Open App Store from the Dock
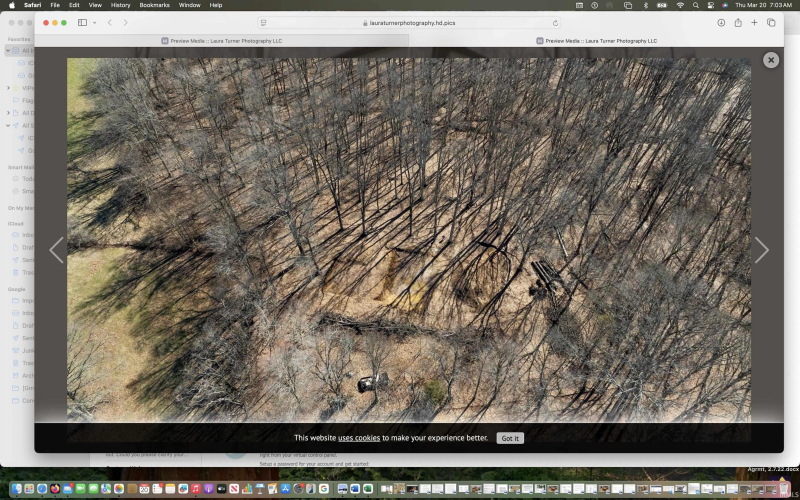Viewport: 800px width, 500px height. pyautogui.click(x=285, y=489)
